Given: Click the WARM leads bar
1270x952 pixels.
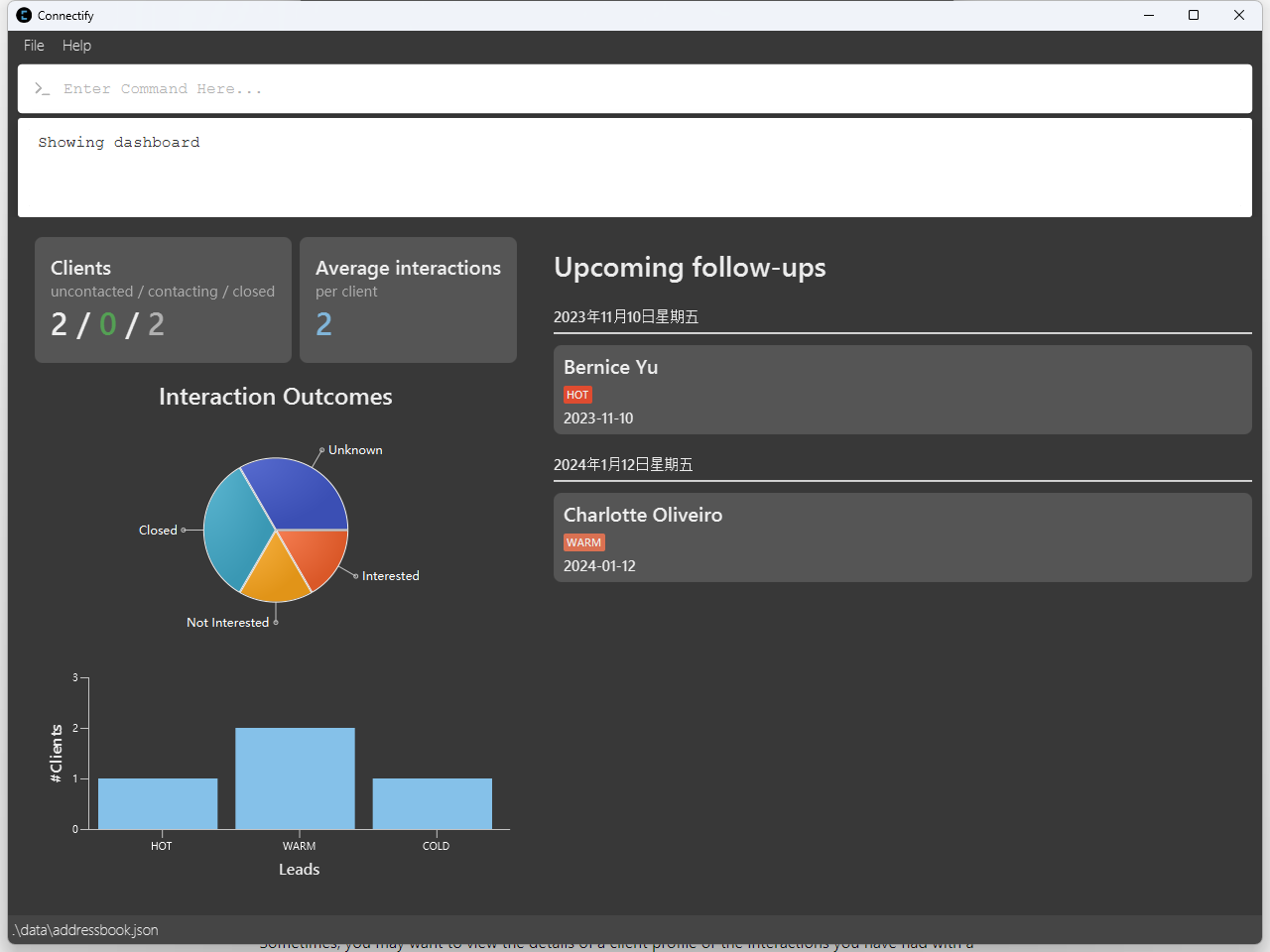Looking at the screenshot, I should (x=295, y=778).
